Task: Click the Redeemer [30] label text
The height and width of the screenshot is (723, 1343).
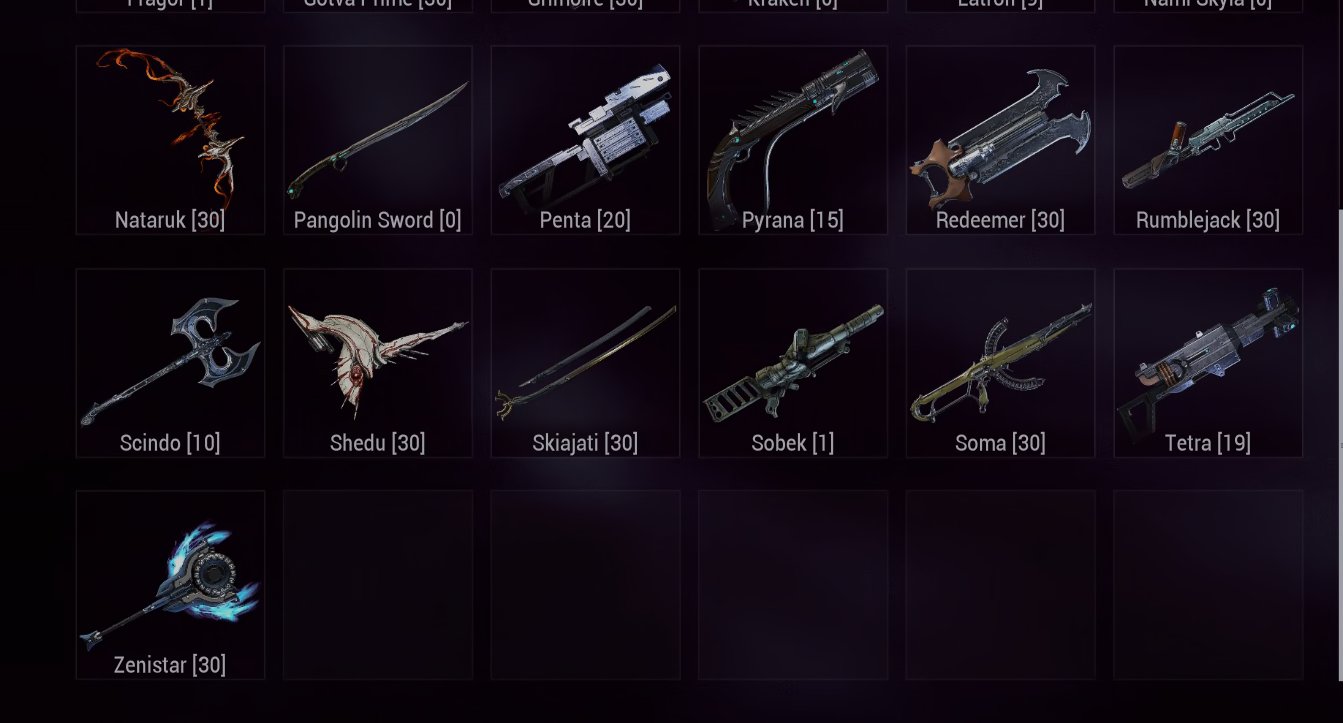Action: point(1000,220)
